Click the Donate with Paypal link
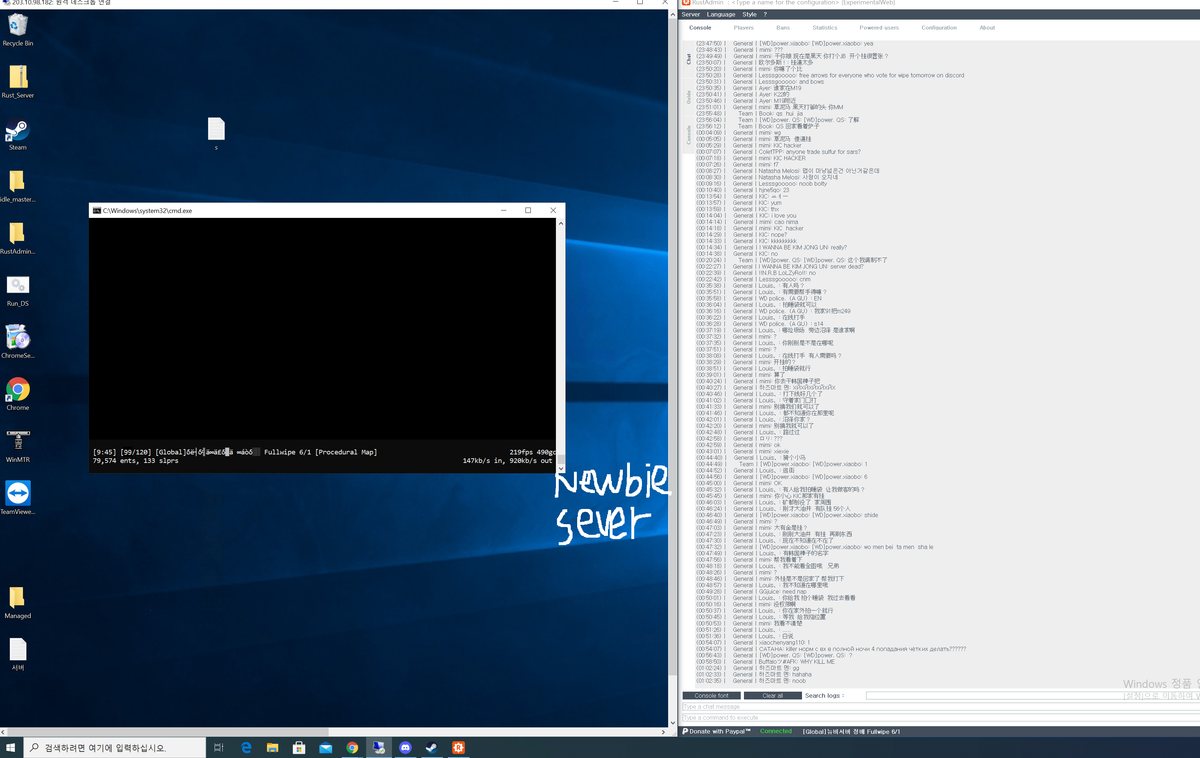Image resolution: width=1200 pixels, height=758 pixels. pyautogui.click(x=716, y=731)
